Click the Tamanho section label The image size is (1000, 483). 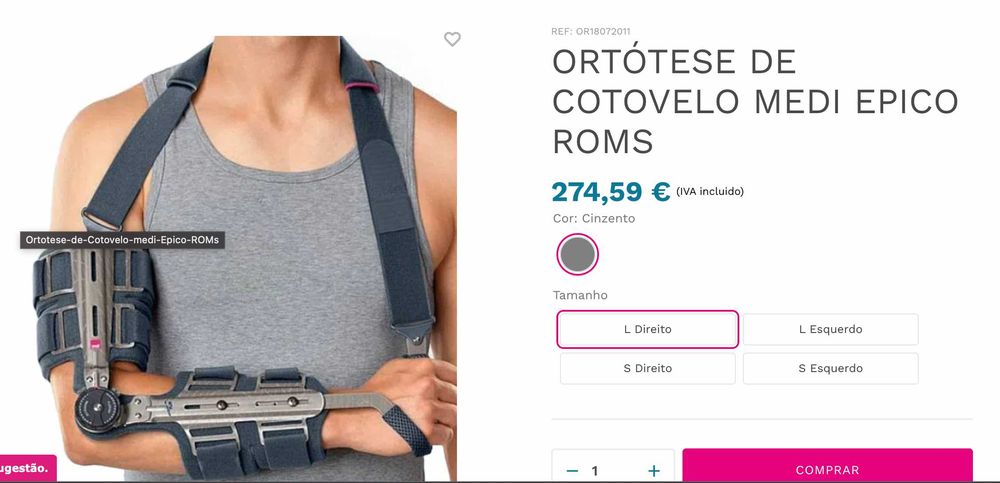[x=580, y=295]
